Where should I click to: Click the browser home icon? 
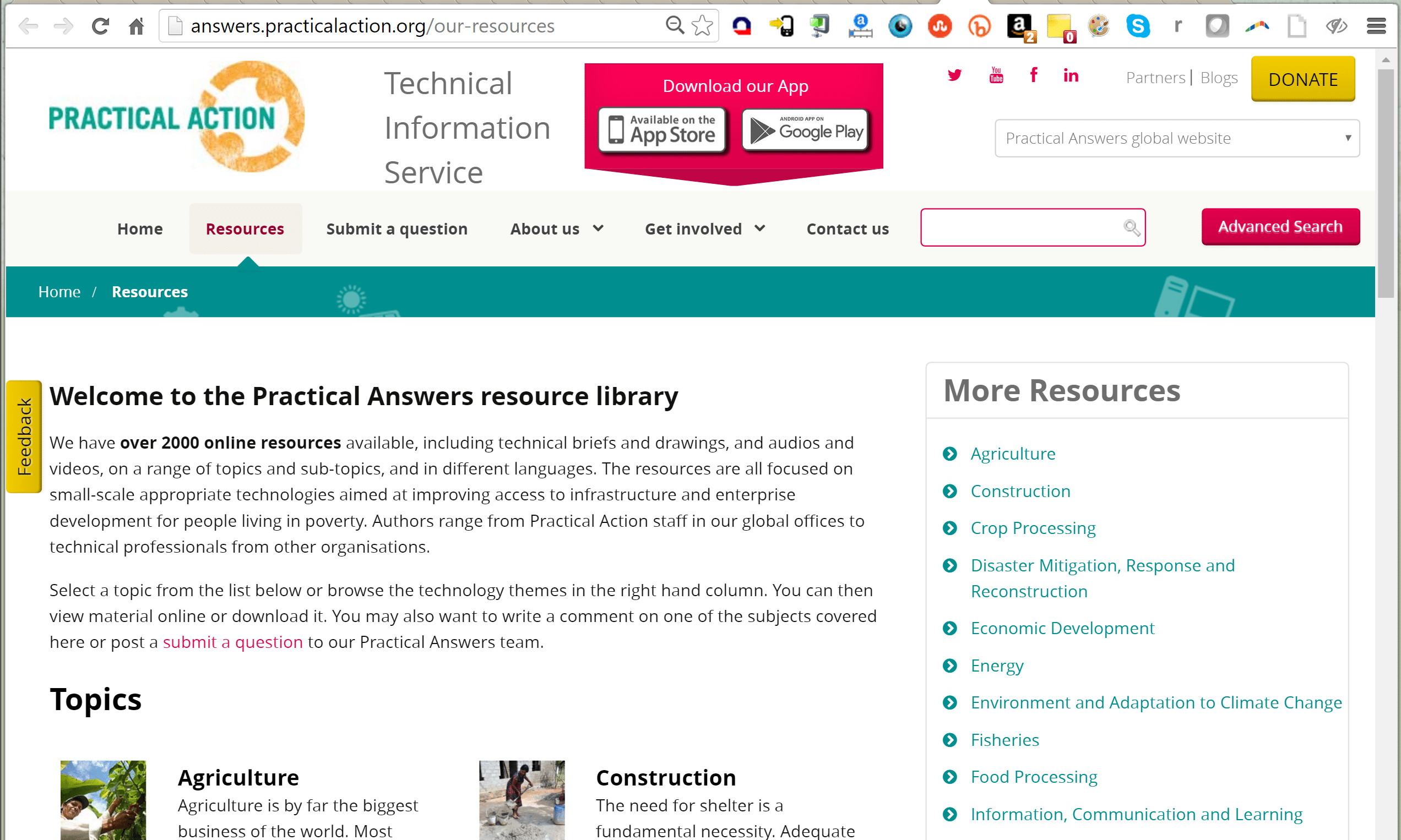click(x=136, y=26)
